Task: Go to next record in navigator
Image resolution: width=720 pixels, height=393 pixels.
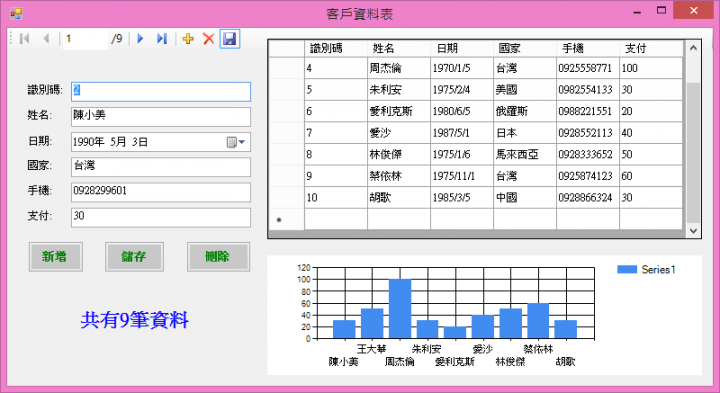Action: pyautogui.click(x=141, y=39)
